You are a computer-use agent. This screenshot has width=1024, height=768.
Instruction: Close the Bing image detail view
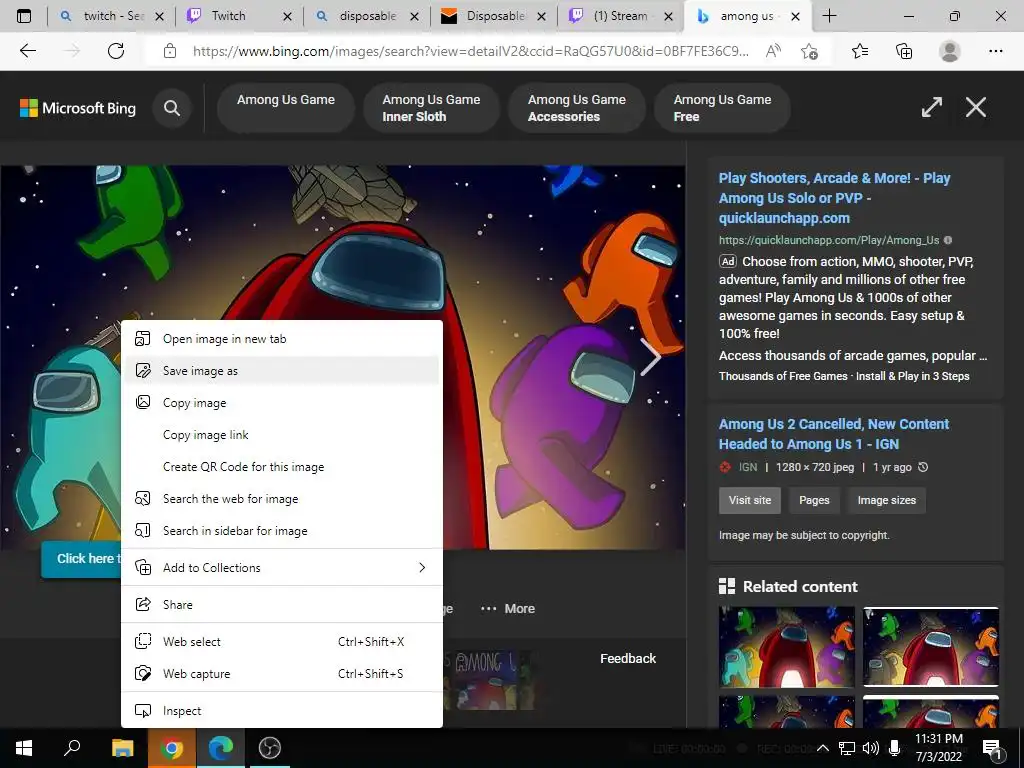[x=976, y=107]
